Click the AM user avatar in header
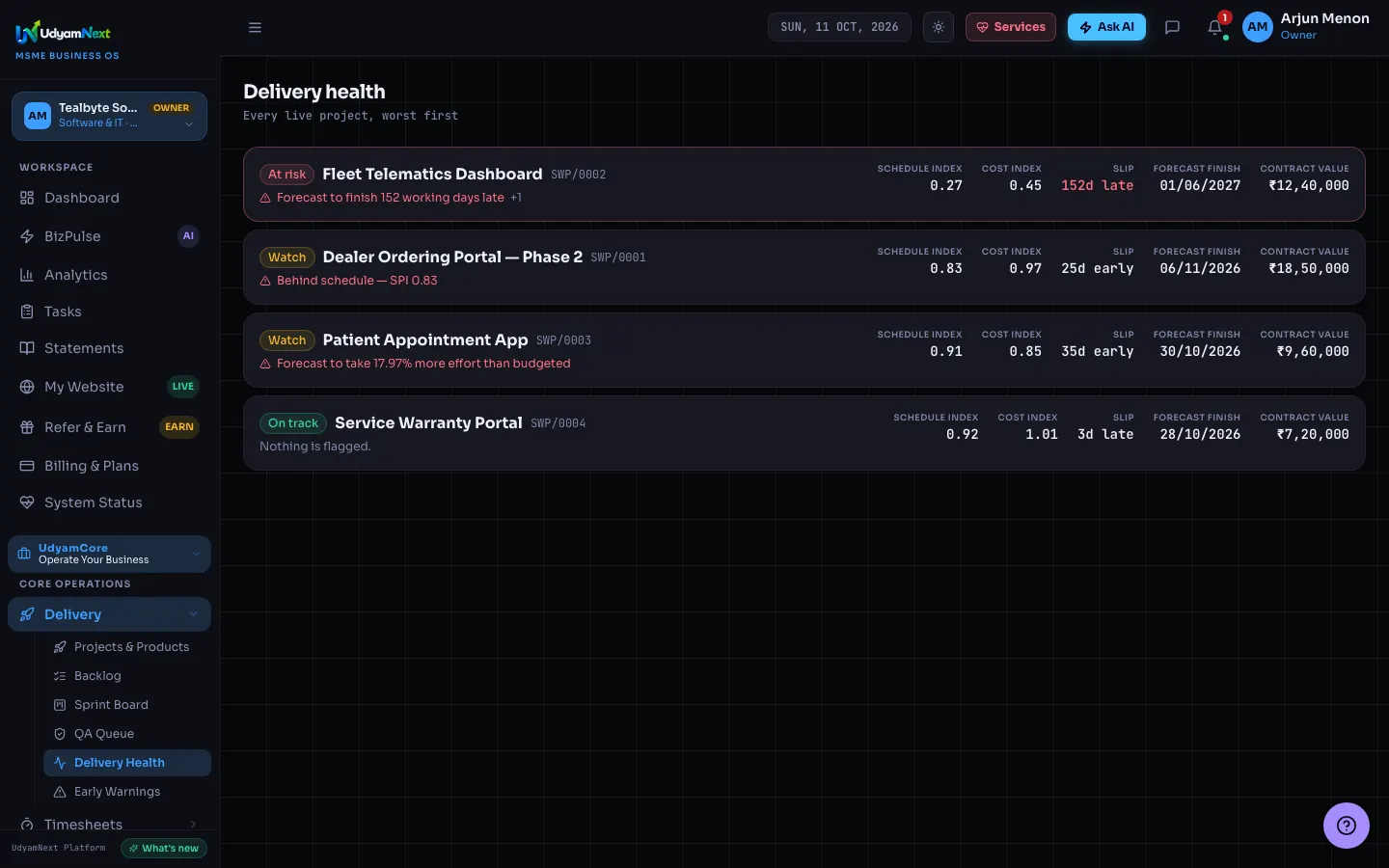This screenshot has height=868, width=1389. pyautogui.click(x=1258, y=27)
